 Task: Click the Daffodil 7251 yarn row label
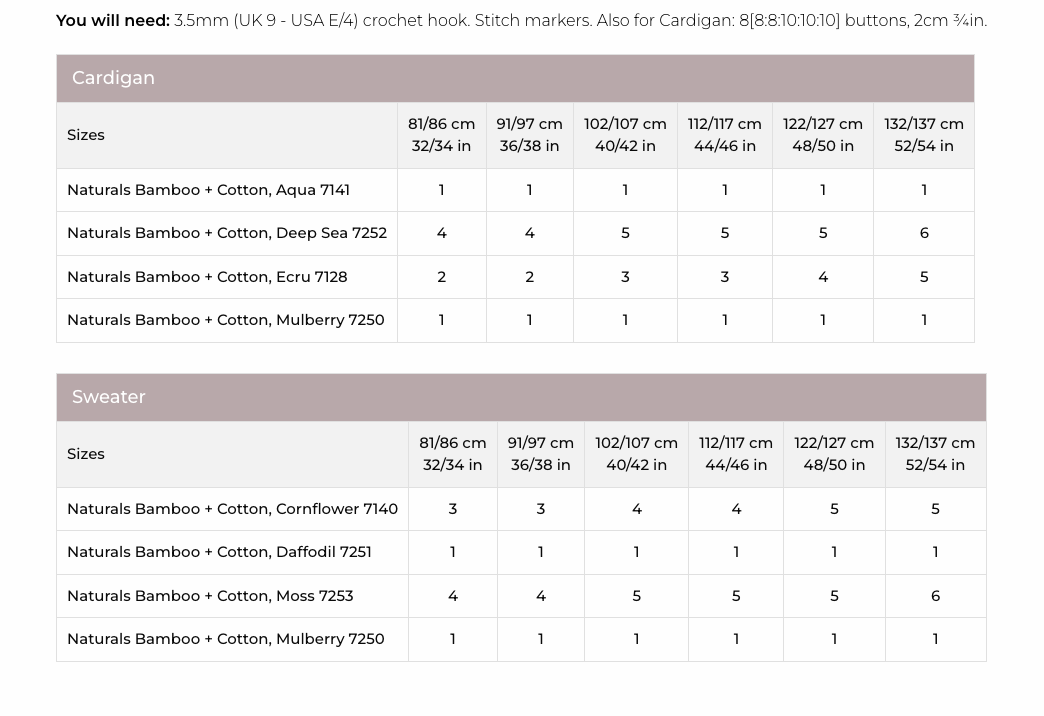tap(219, 552)
